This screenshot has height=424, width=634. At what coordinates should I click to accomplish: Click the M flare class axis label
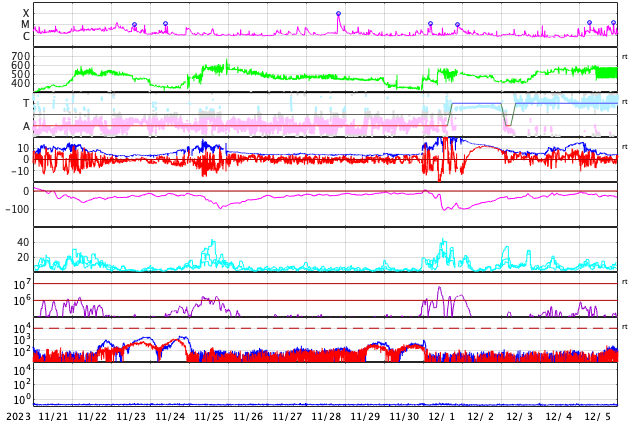click(26, 25)
